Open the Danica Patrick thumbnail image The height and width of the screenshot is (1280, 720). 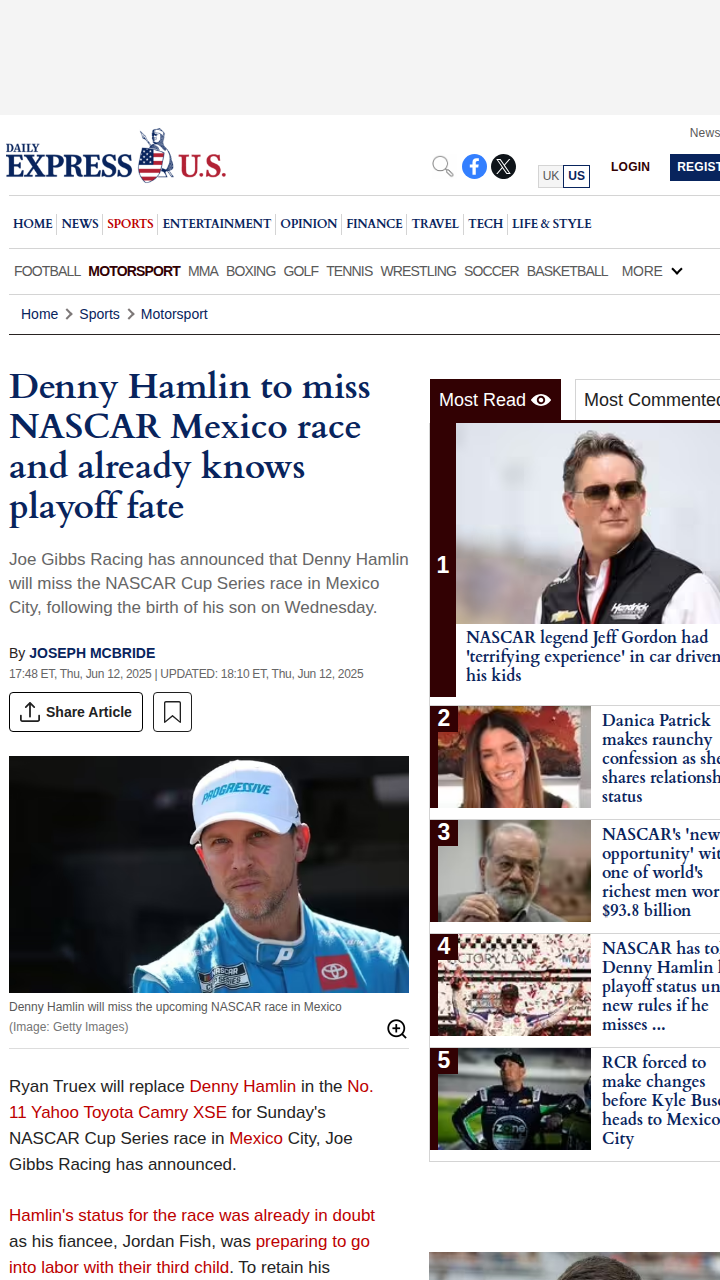pos(514,757)
